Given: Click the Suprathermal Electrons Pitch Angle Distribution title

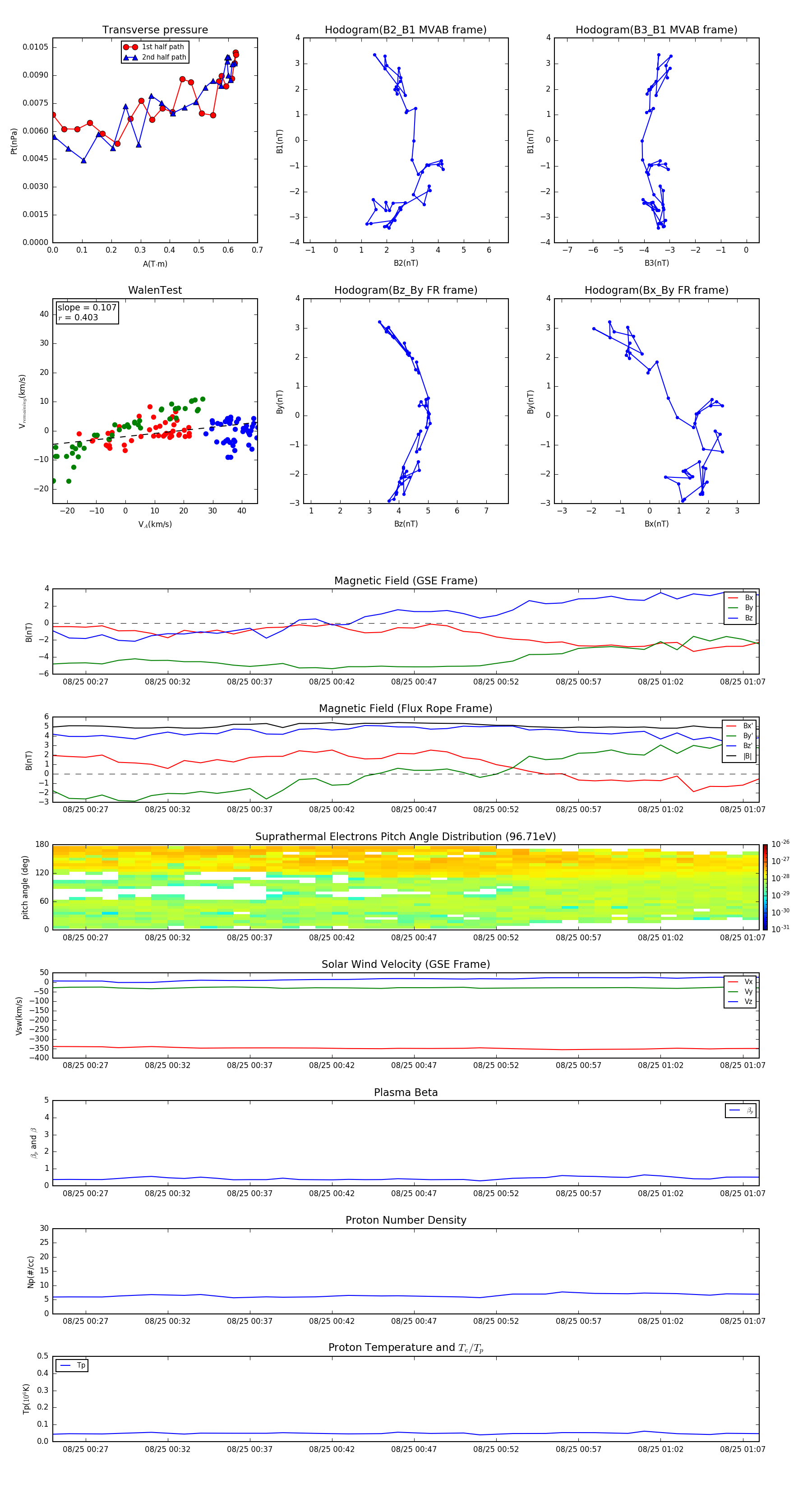Looking at the screenshot, I should (406, 837).
